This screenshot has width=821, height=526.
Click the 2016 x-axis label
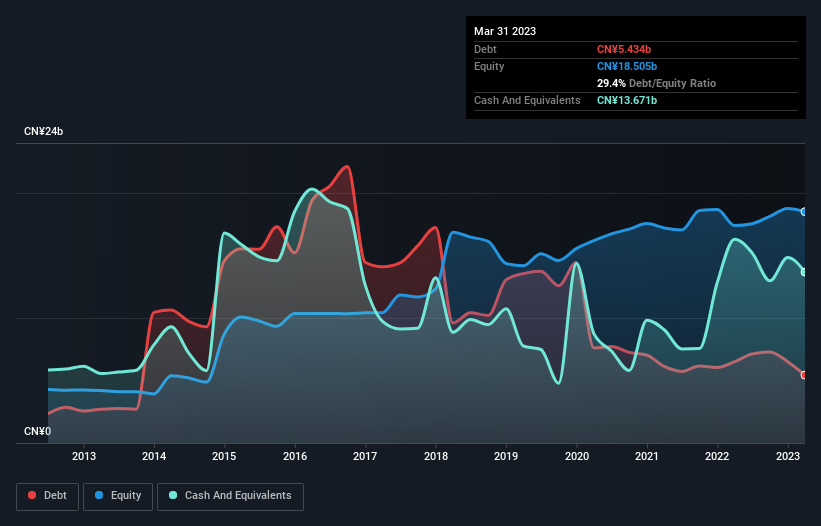(x=295, y=456)
